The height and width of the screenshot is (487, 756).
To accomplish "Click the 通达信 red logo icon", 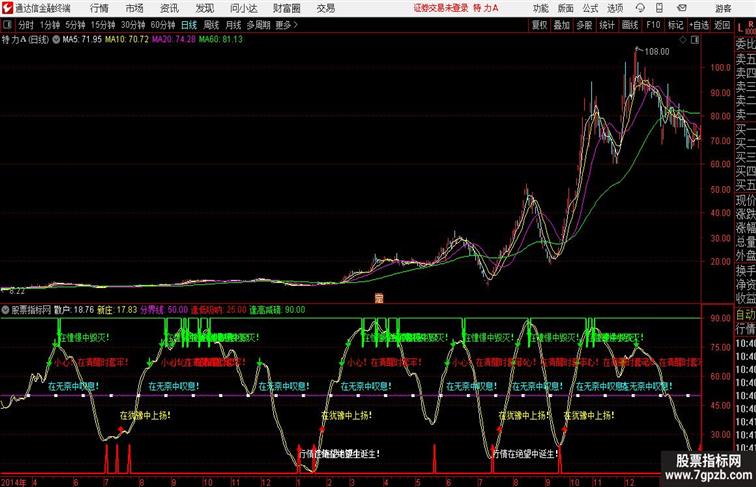I will point(7,8).
